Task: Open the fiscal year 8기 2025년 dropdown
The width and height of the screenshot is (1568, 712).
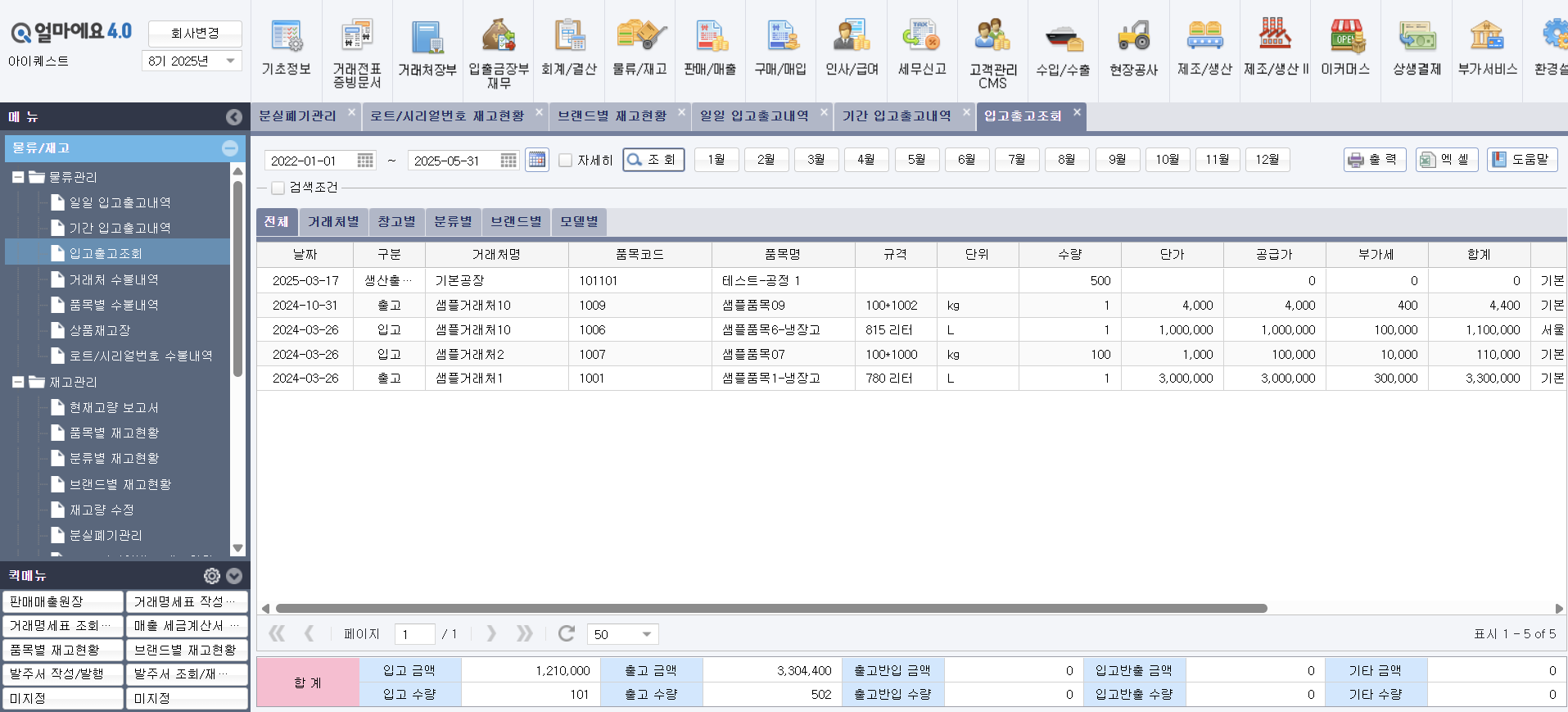Action: pyautogui.click(x=192, y=61)
